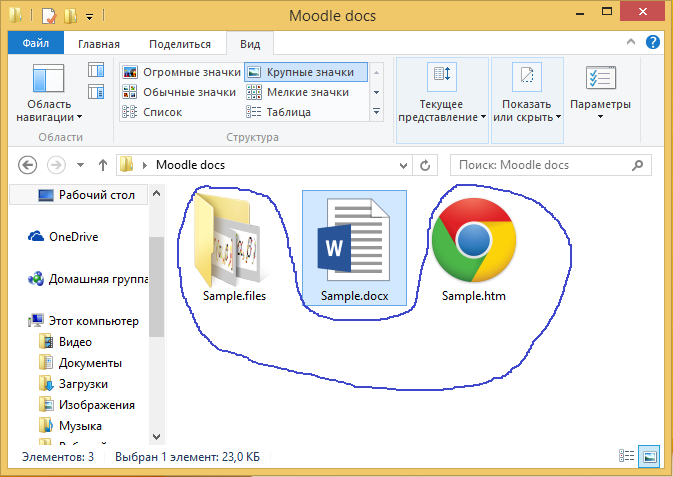Switch to the Поделиться tab
Screen dimensions: 673x477
tap(180, 44)
